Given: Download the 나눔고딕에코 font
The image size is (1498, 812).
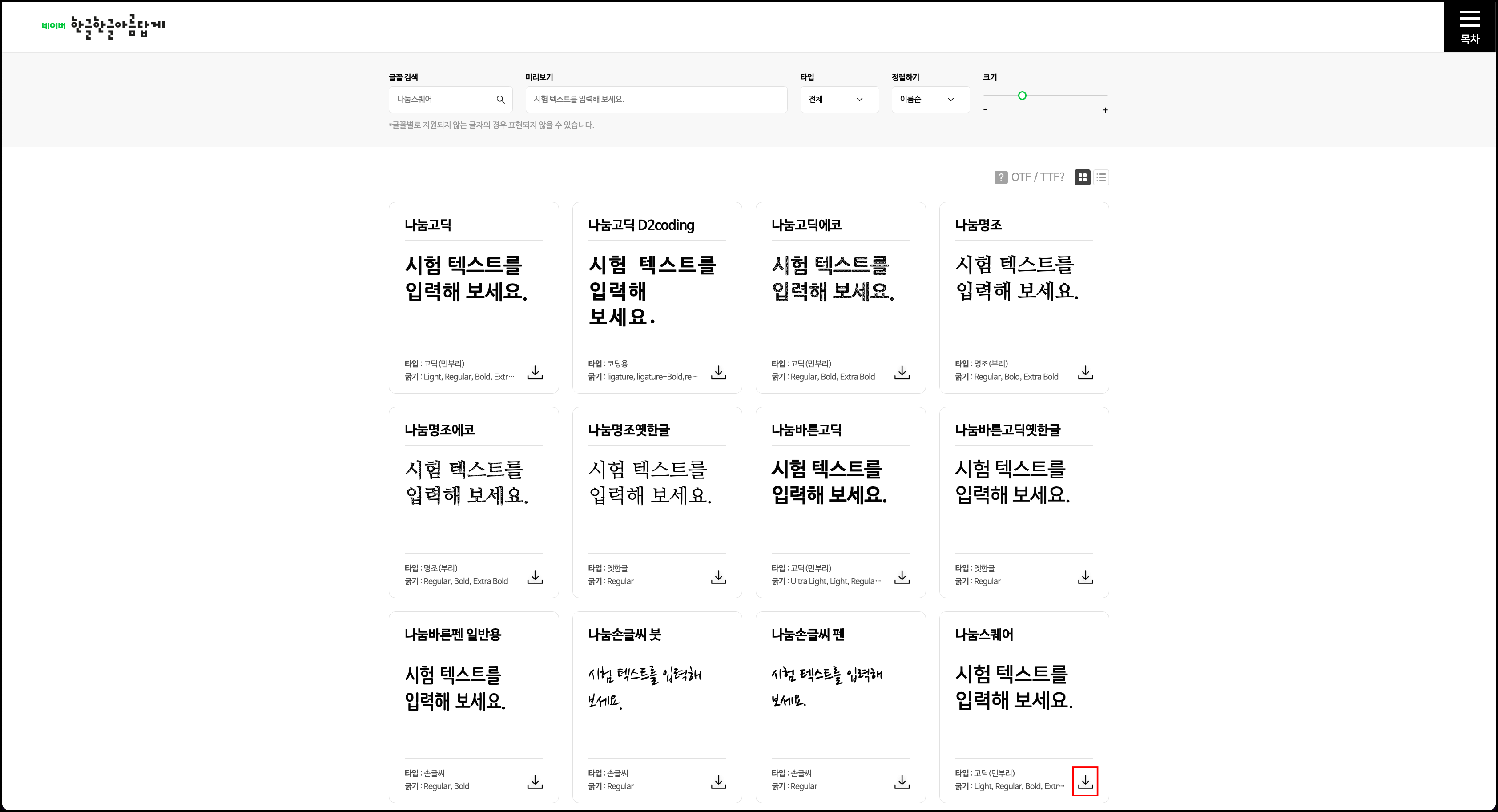Looking at the screenshot, I should coord(902,372).
